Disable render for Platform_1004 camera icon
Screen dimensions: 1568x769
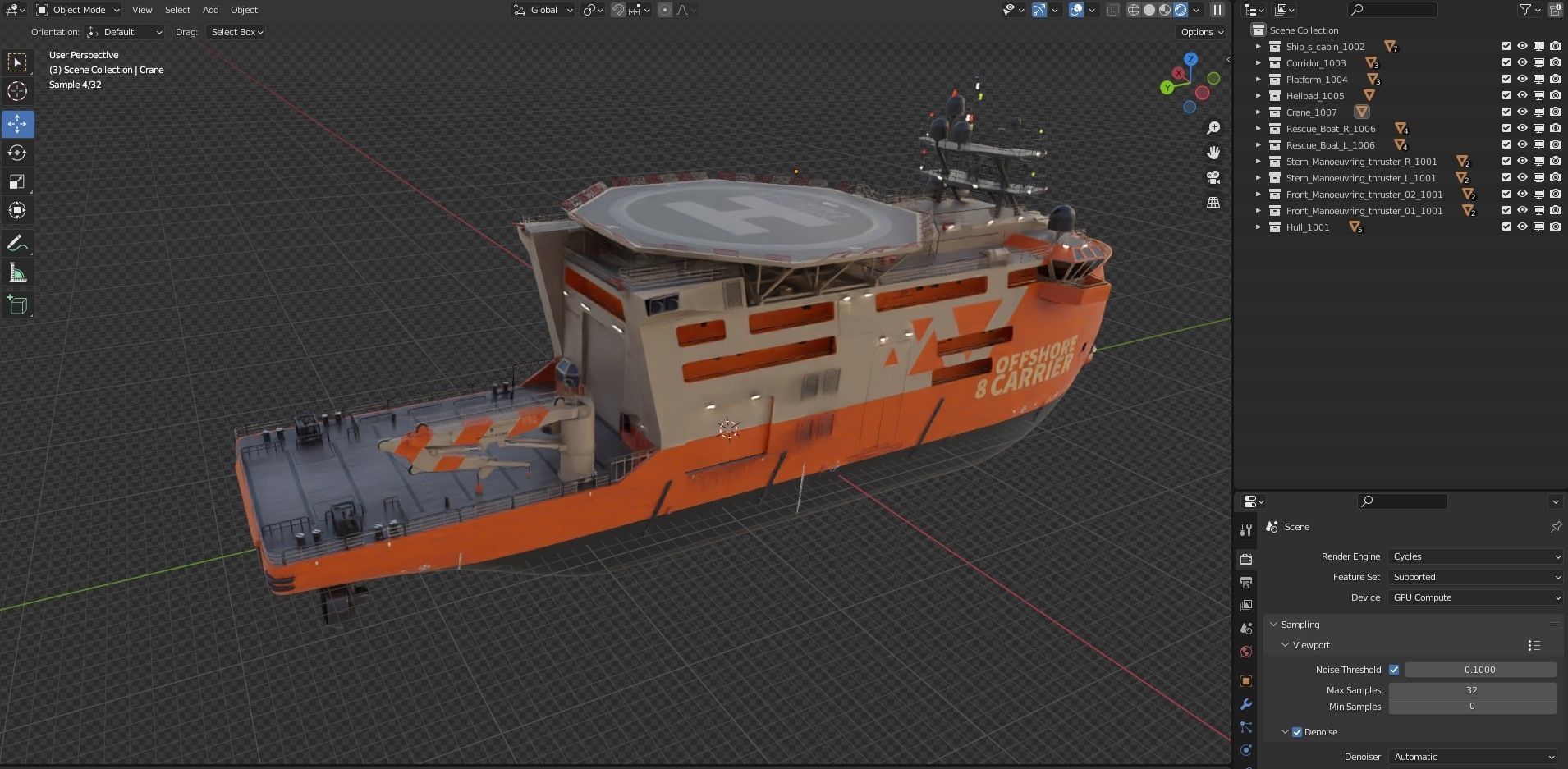(1555, 80)
